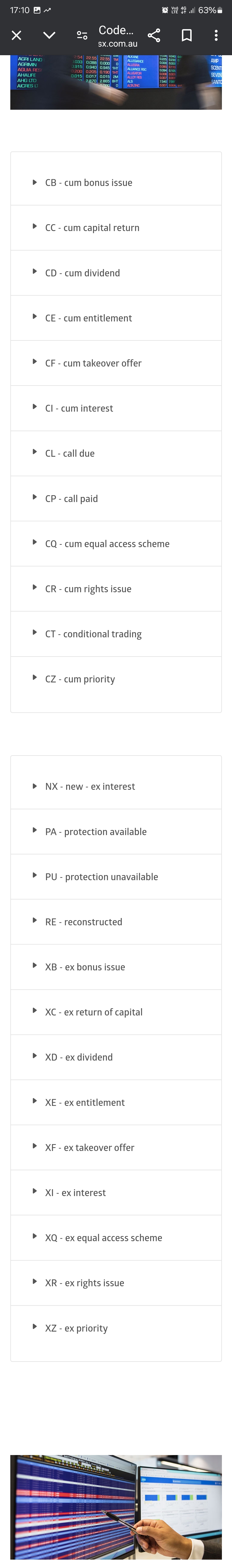
Task: Open site settings tune icon
Action: [x=82, y=35]
